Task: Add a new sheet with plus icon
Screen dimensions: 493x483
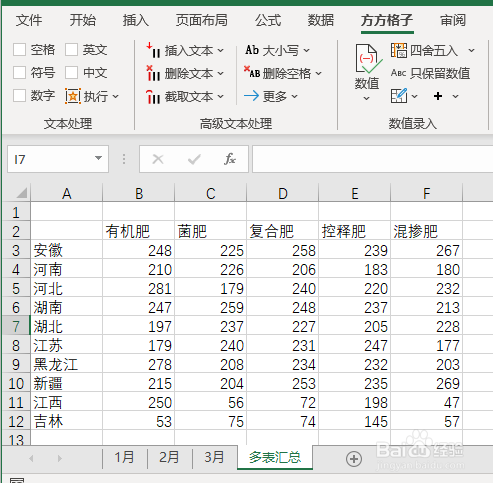Action: (354, 459)
